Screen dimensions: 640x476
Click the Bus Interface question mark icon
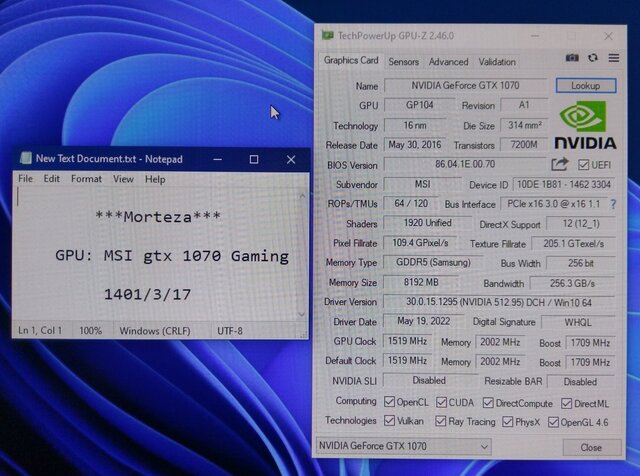click(x=612, y=204)
